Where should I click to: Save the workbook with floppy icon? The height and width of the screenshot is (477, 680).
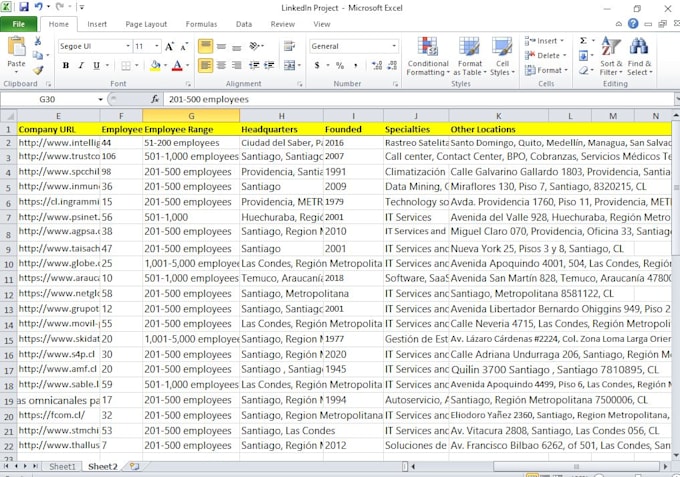click(23, 7)
